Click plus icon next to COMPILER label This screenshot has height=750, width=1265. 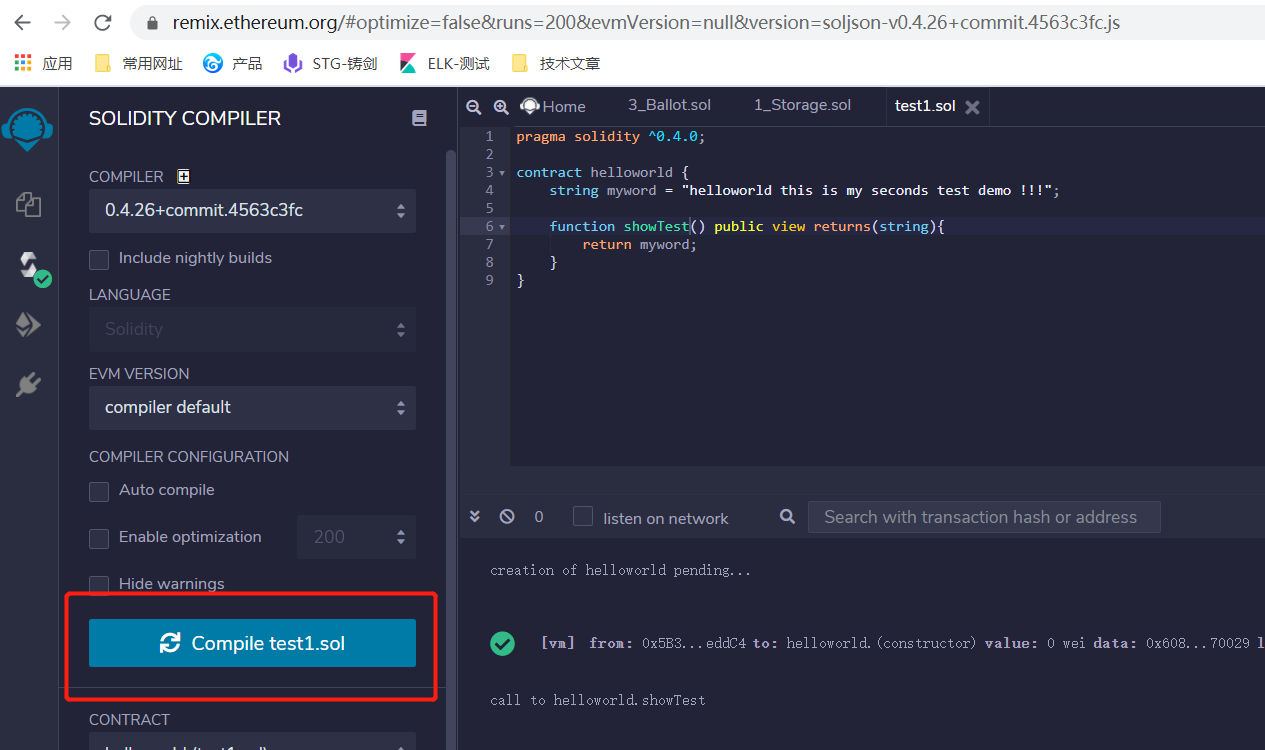coord(183,176)
